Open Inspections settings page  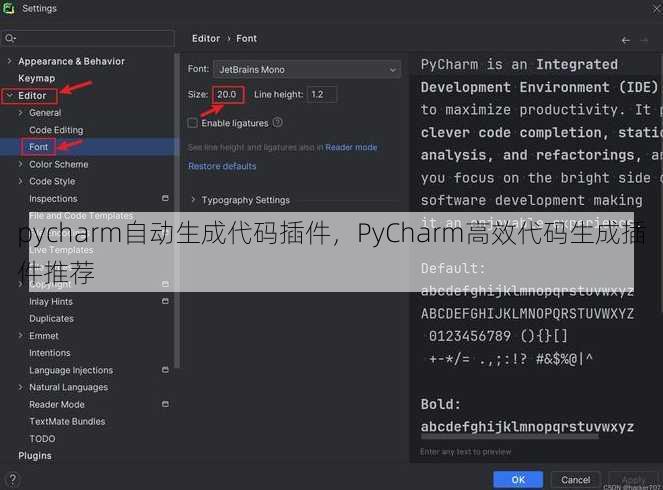click(53, 198)
